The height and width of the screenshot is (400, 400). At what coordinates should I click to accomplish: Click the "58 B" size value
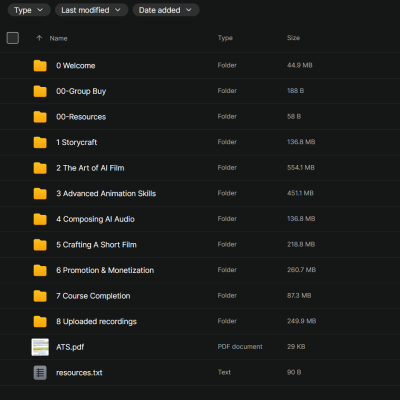click(294, 116)
